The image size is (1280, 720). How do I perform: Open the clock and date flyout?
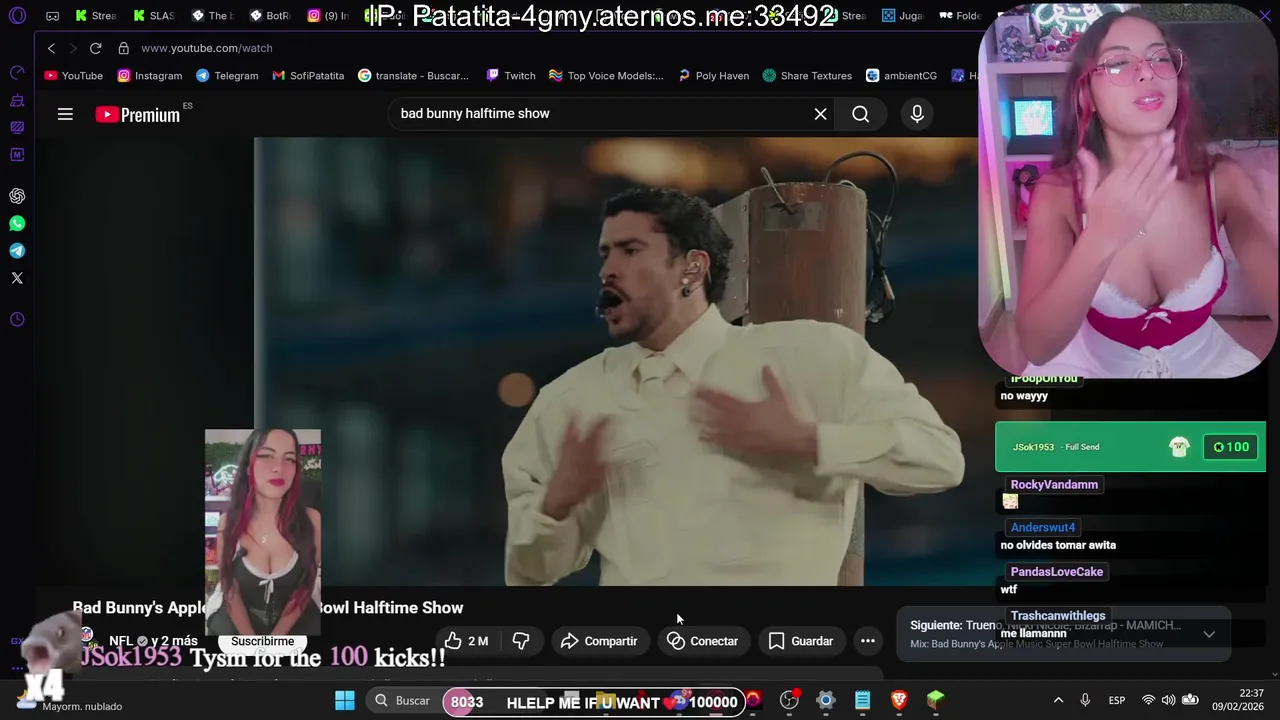(x=1236, y=700)
